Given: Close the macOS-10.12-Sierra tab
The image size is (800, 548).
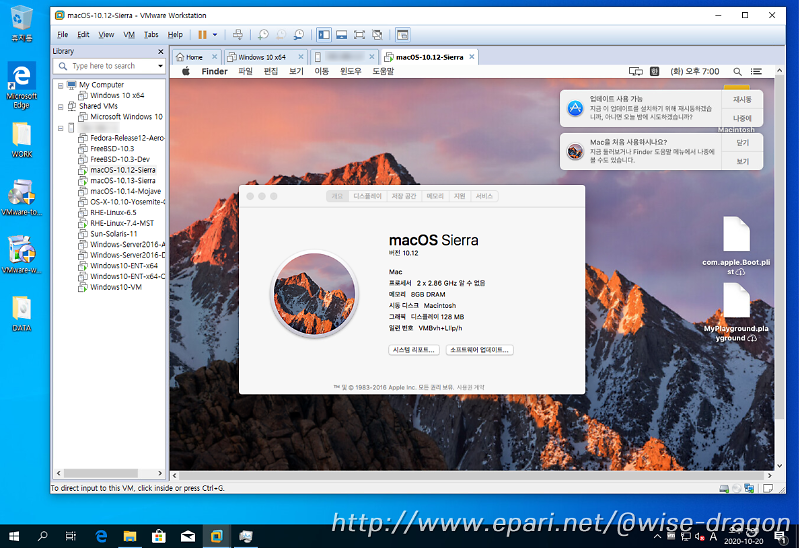Looking at the screenshot, I should click(472, 57).
